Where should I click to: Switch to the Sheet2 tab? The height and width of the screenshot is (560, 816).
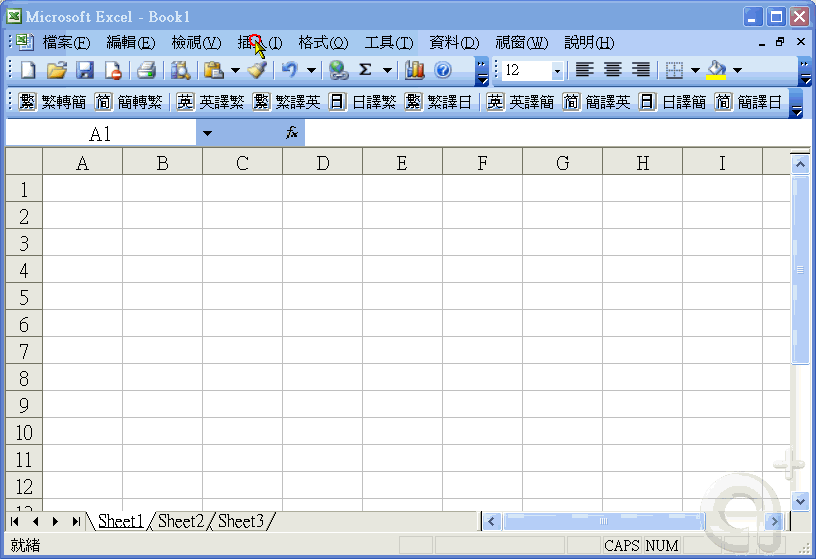tap(181, 521)
